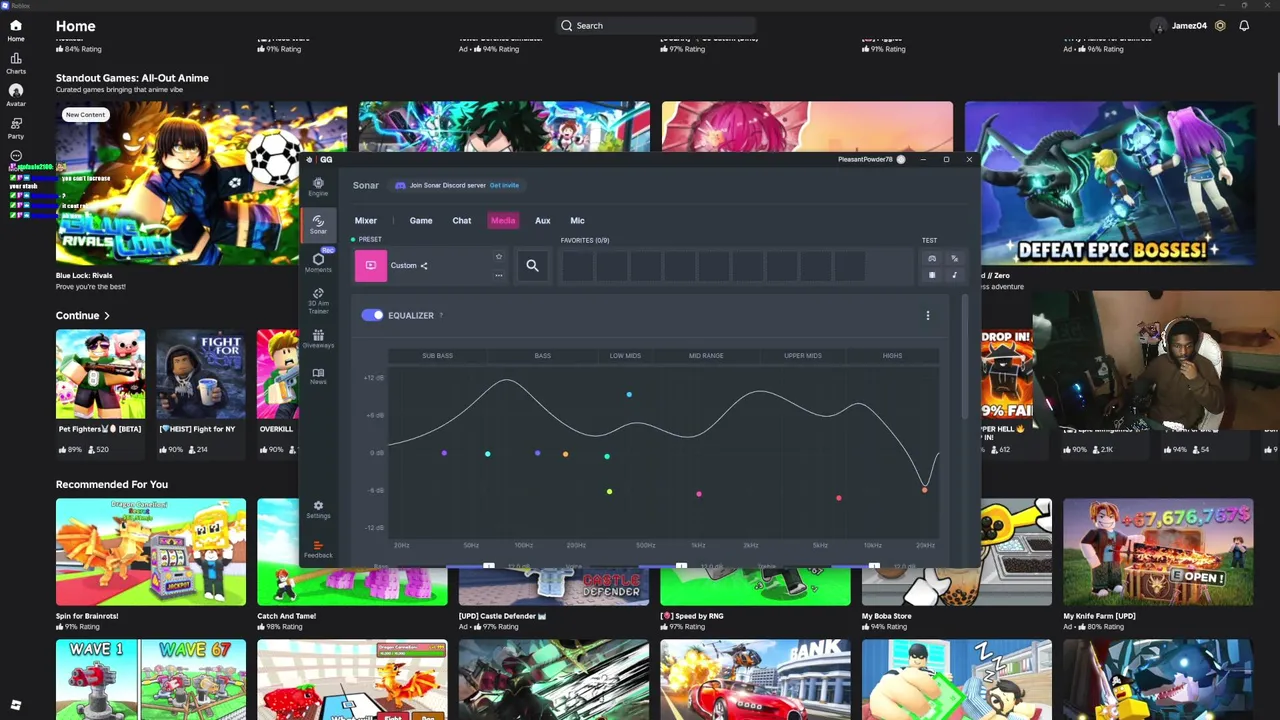Go to Roblox Home in the sidebar
This screenshot has width=1280, height=720.
pos(16,30)
